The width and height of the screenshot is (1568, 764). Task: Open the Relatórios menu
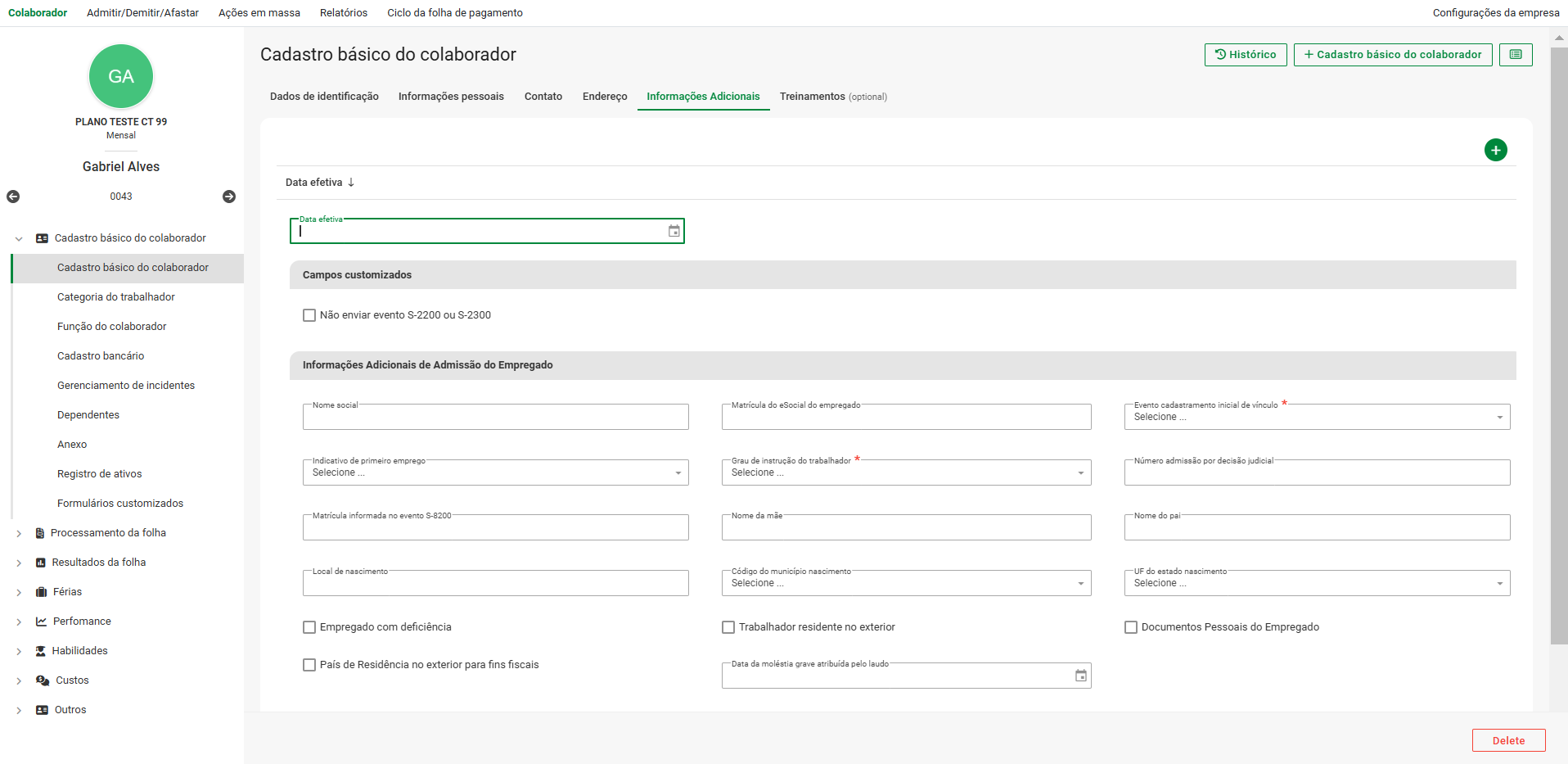coord(344,13)
